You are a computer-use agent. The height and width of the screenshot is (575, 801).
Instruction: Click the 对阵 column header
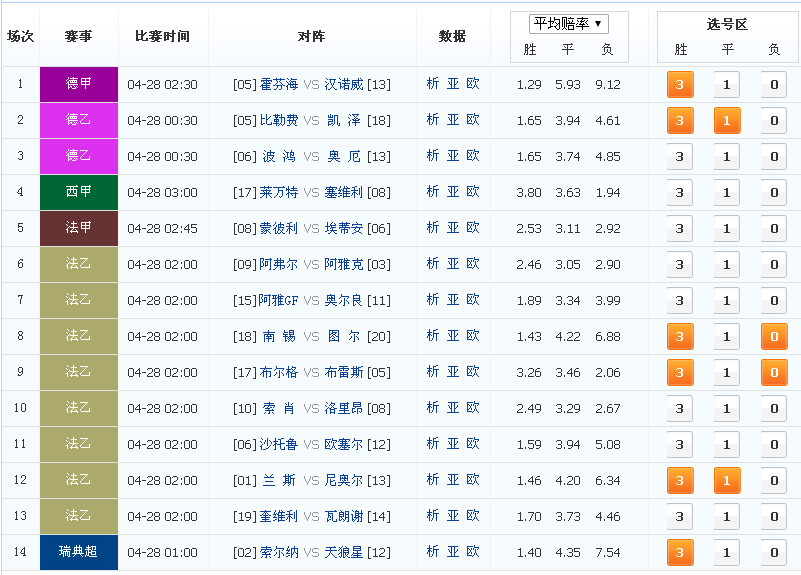coord(312,36)
